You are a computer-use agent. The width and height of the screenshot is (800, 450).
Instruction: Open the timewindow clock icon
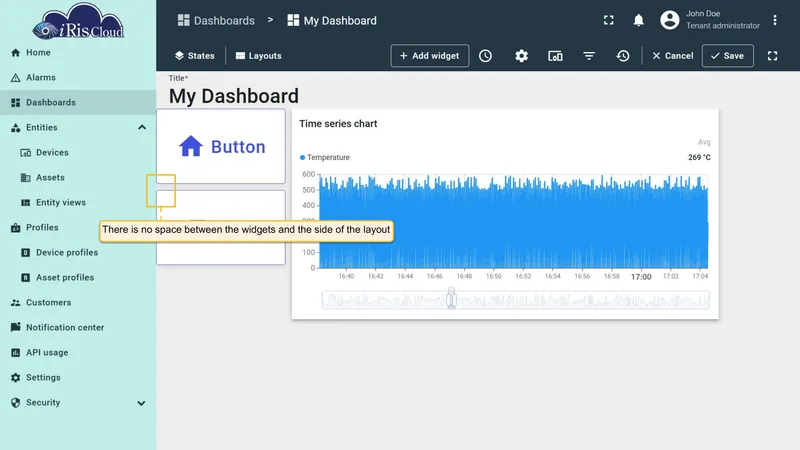[x=485, y=56]
